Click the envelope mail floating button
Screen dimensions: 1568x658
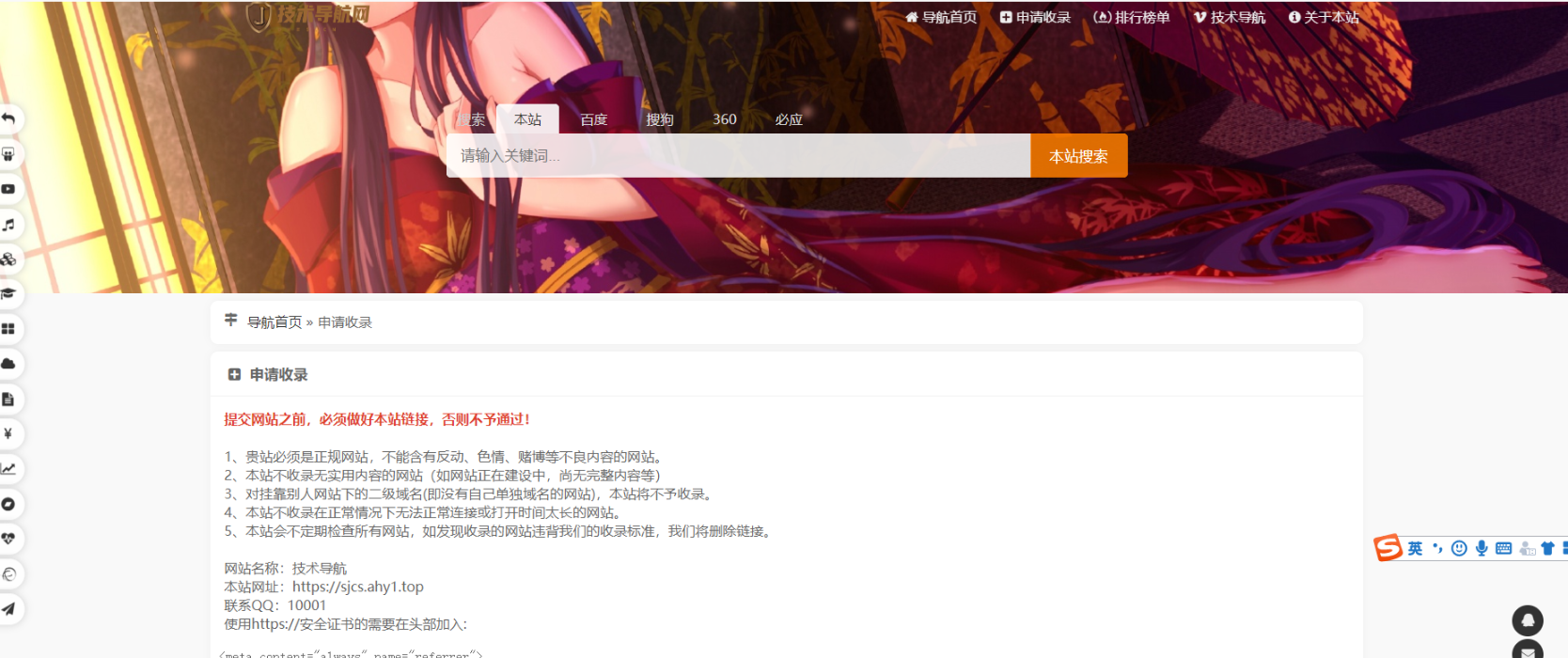coord(1528,650)
